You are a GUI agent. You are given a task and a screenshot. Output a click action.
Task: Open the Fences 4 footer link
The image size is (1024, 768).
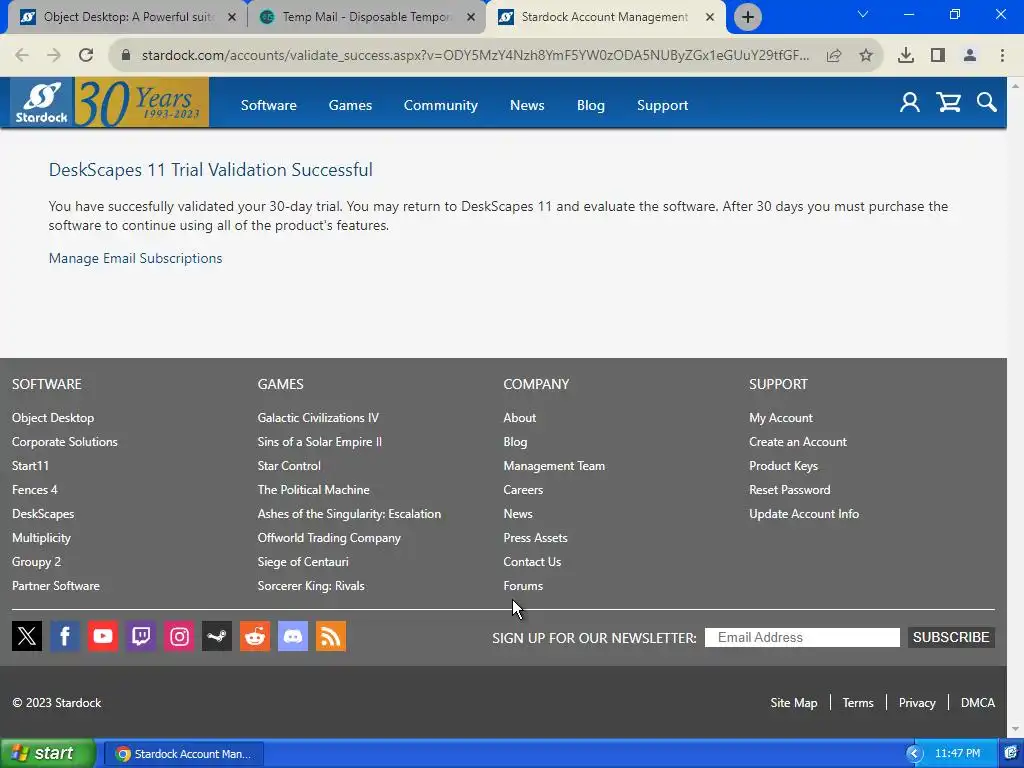tap(35, 490)
